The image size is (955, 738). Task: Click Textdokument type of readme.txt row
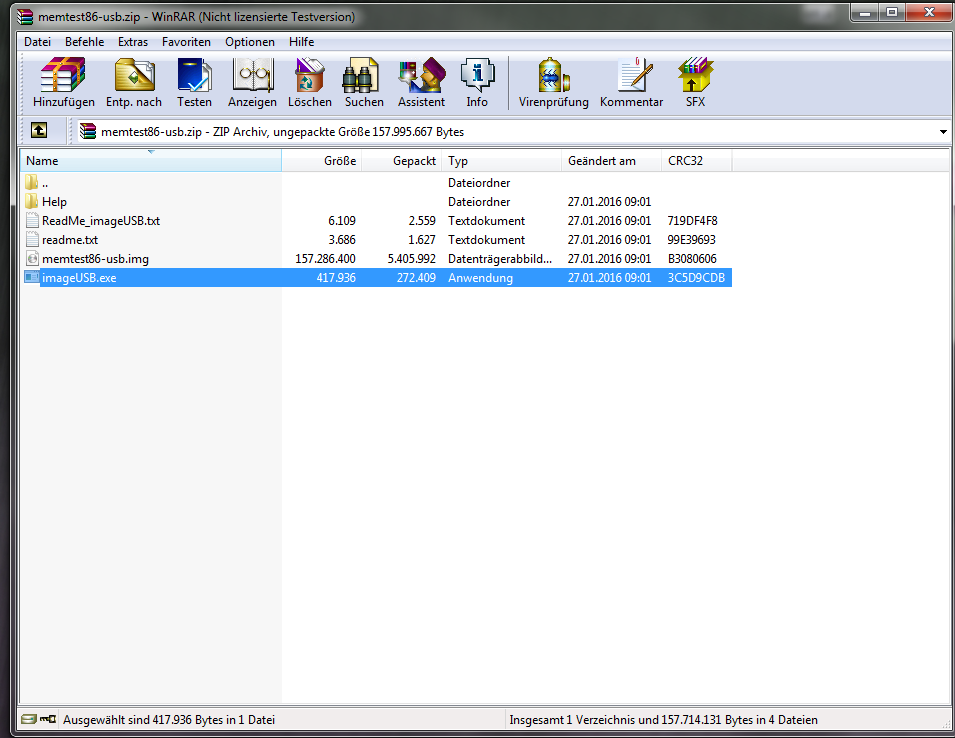(x=487, y=239)
